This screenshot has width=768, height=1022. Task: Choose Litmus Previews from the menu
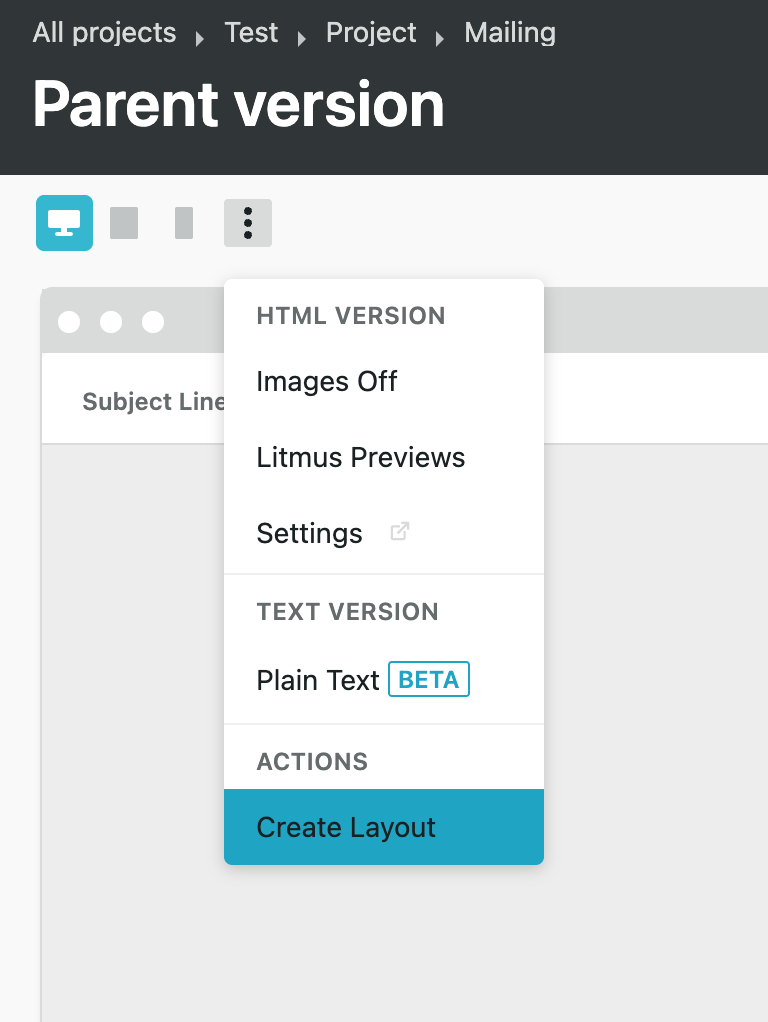coord(360,457)
